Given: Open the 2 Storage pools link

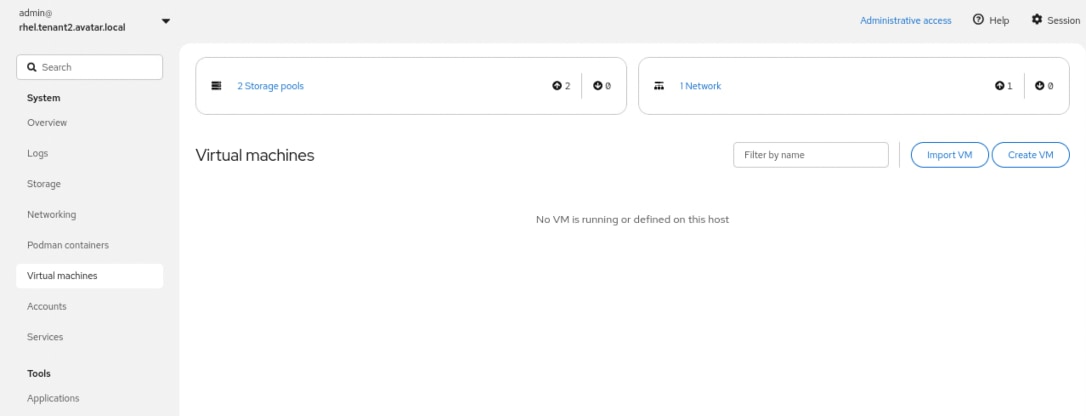Looking at the screenshot, I should coord(270,86).
